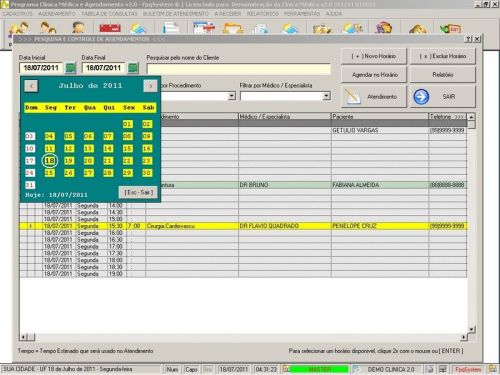The height and width of the screenshot is (375, 500).
Task: Click the patient name search field
Action: tap(239, 69)
